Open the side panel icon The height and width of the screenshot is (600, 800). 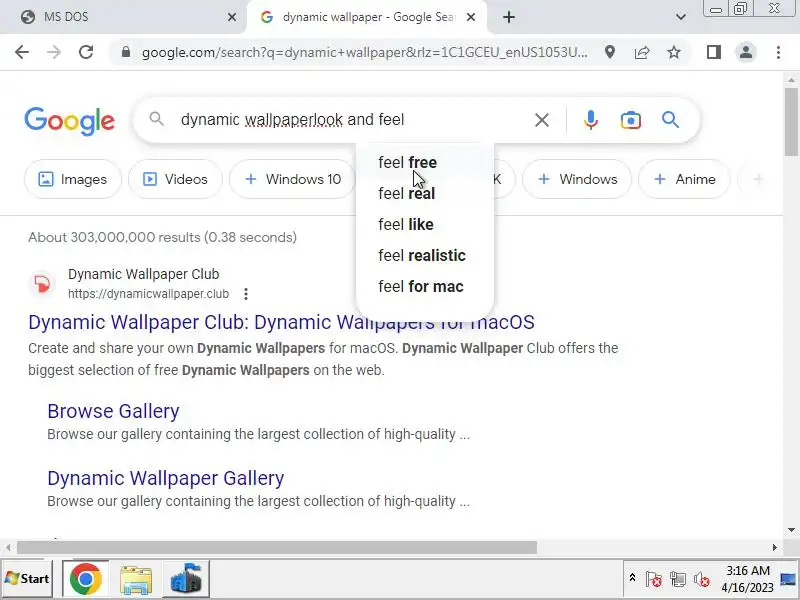click(x=714, y=52)
